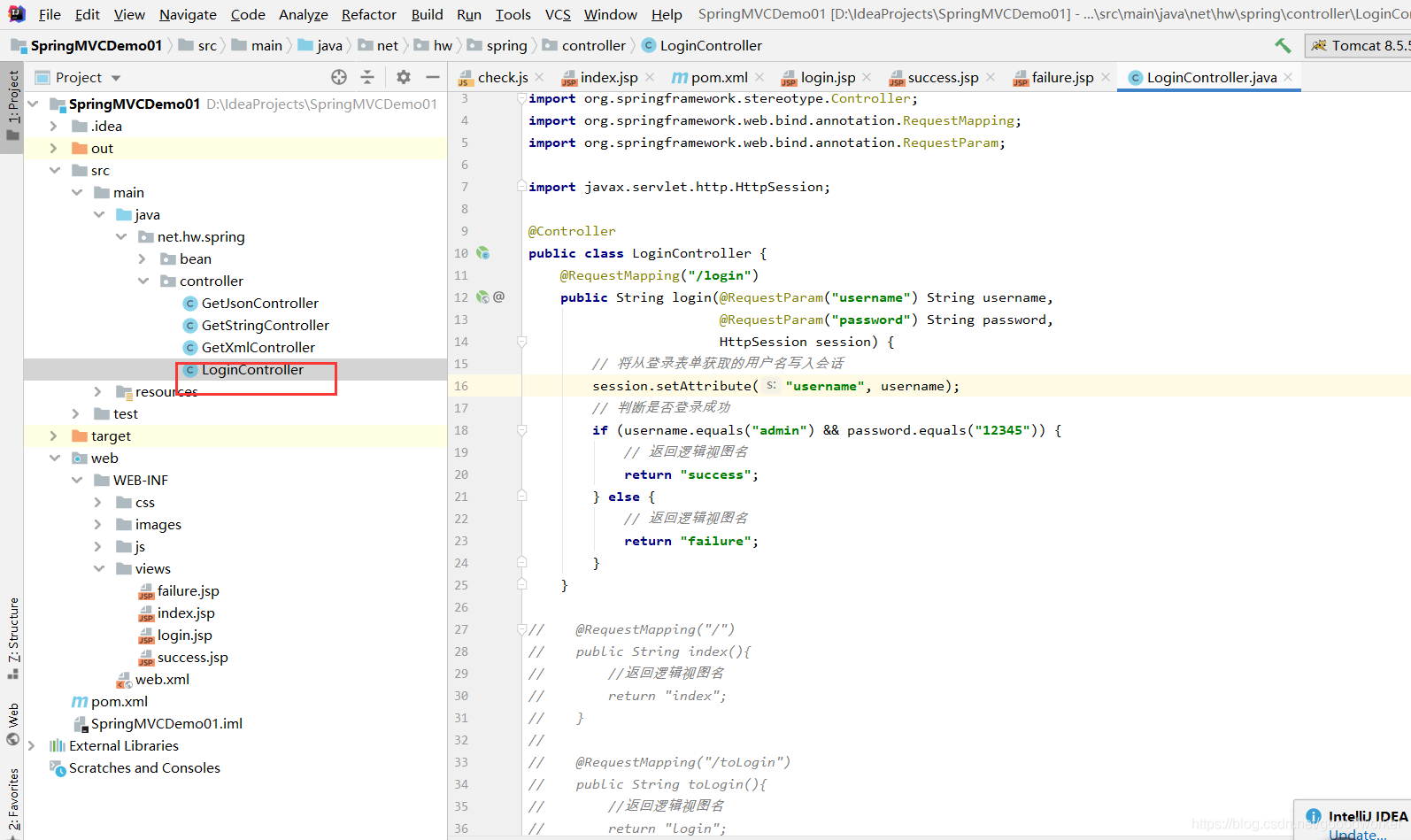1411x840 pixels.
Task: Open the Build menu
Action: pos(427,14)
